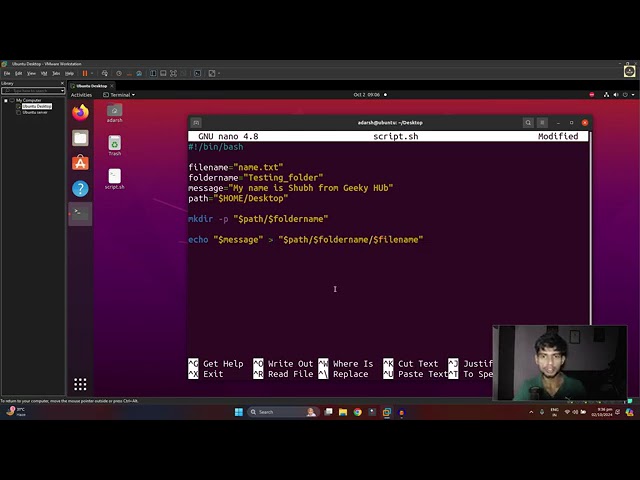Close the Ubuntu Desktop VM tab

112,86
